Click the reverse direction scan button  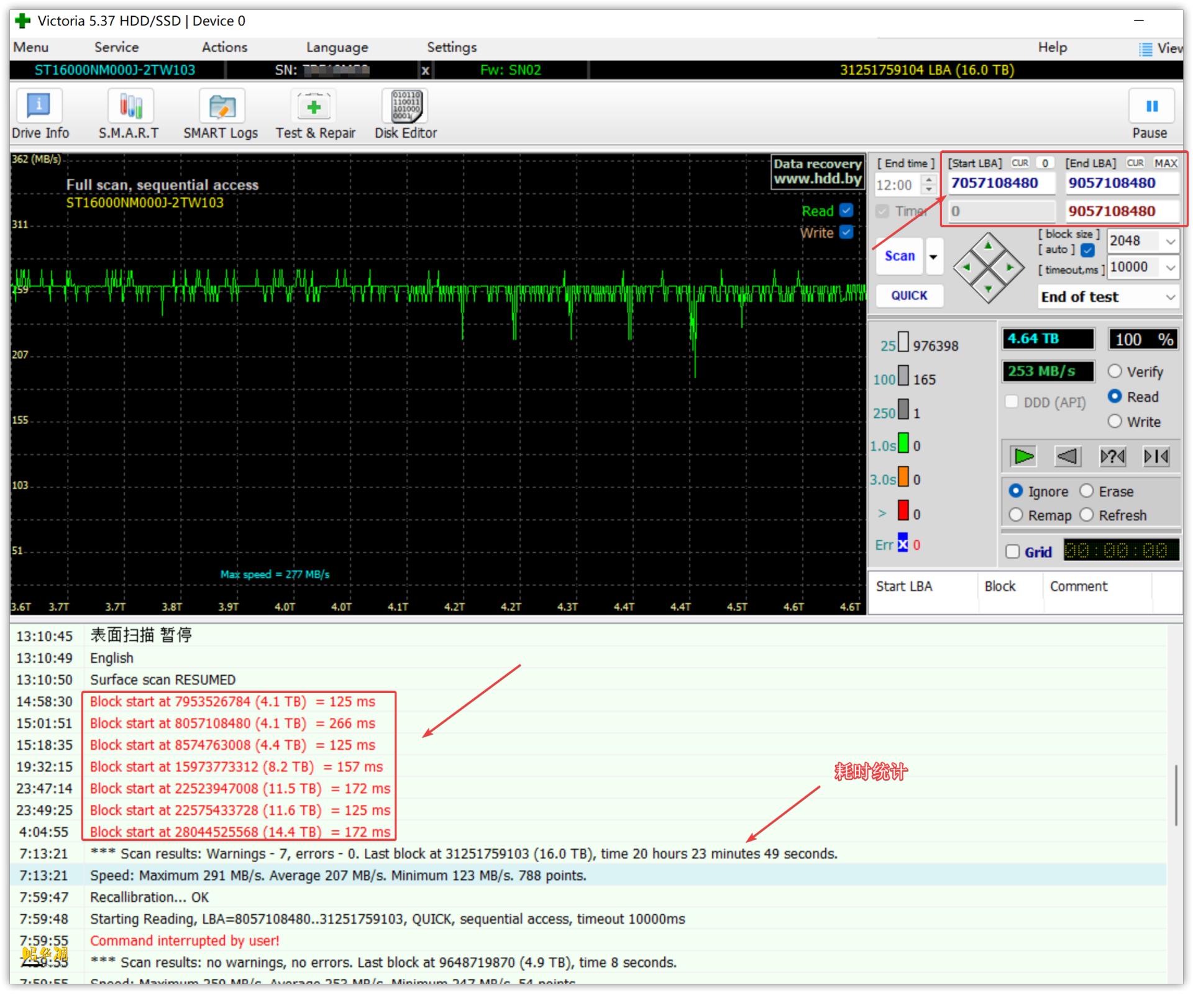coord(1067,456)
